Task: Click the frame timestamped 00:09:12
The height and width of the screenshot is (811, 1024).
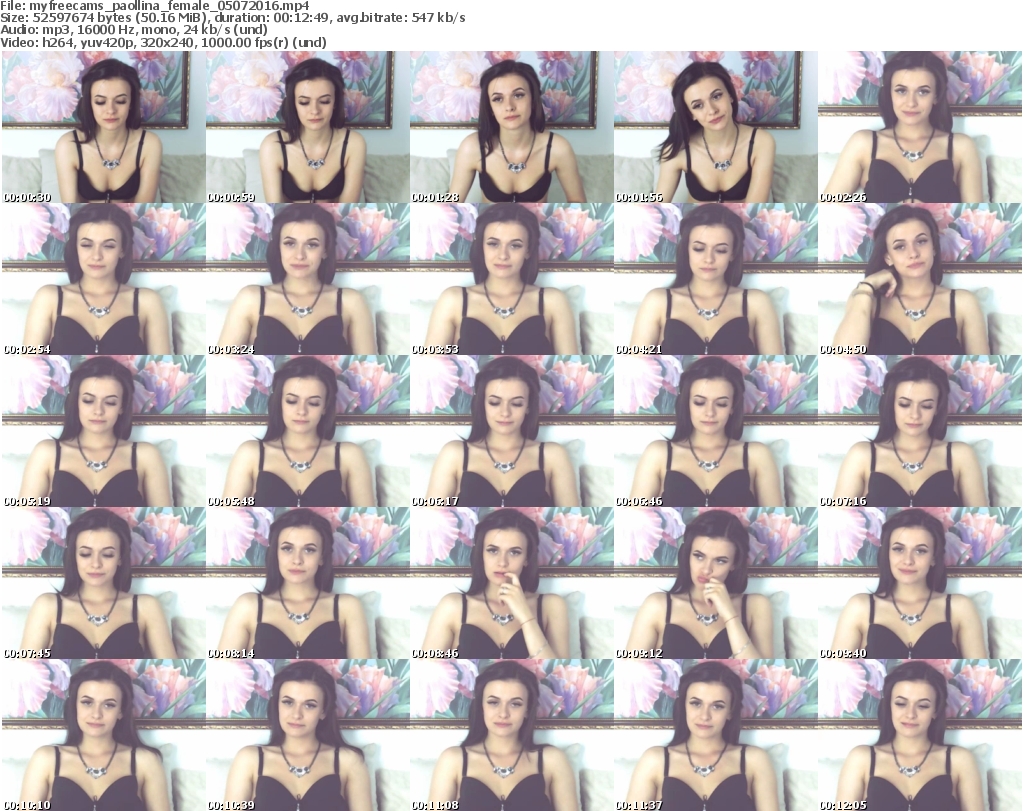Action: coord(716,583)
